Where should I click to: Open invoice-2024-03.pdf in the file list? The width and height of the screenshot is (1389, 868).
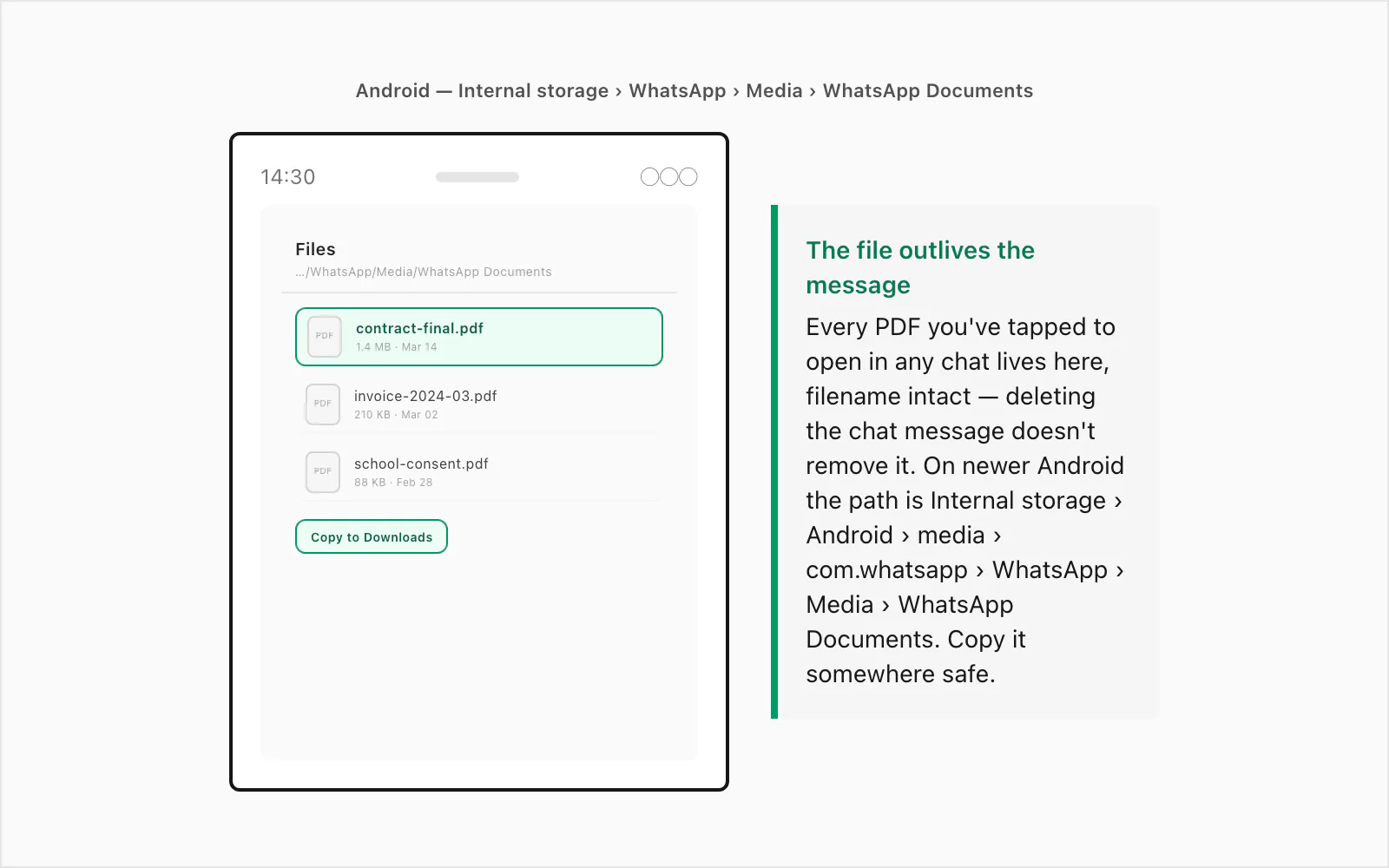point(479,404)
